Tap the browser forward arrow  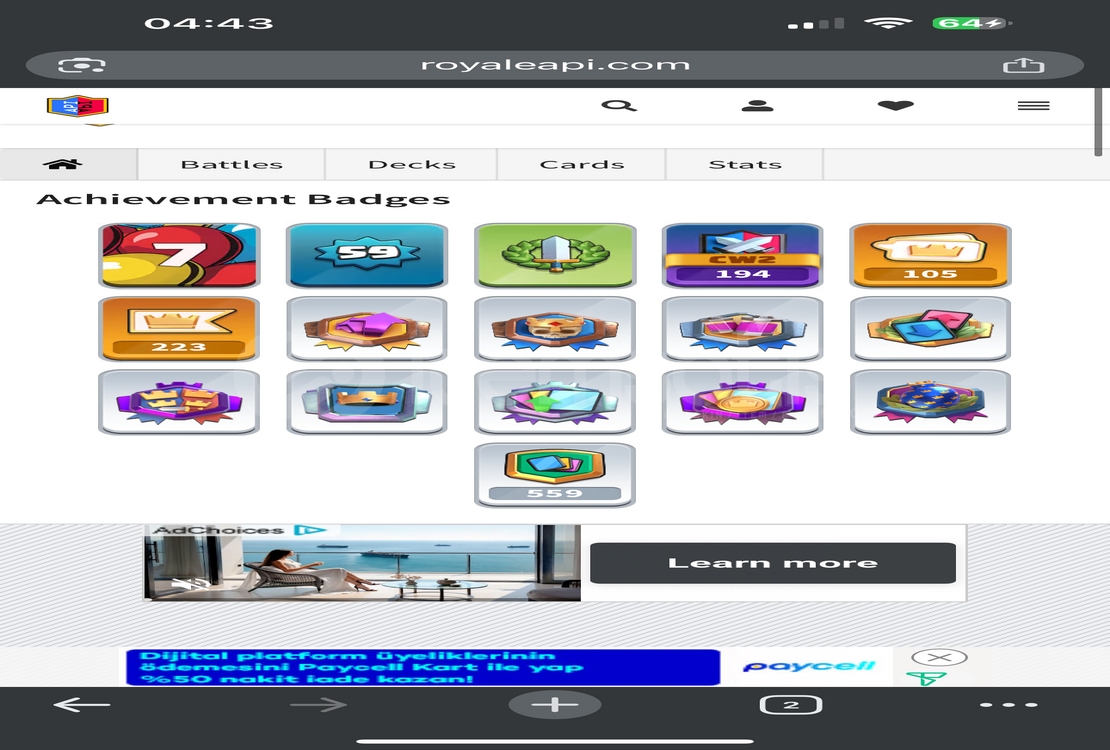coord(319,705)
